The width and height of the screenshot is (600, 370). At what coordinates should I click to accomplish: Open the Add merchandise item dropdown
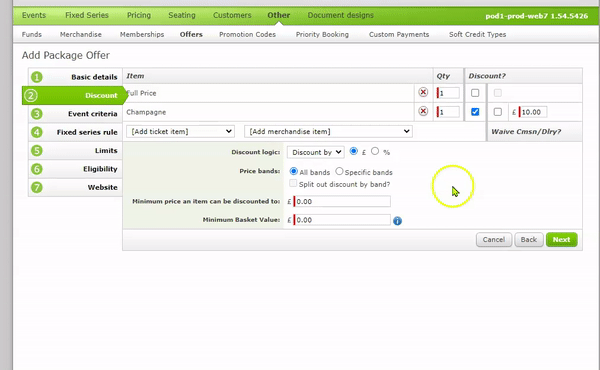328,131
